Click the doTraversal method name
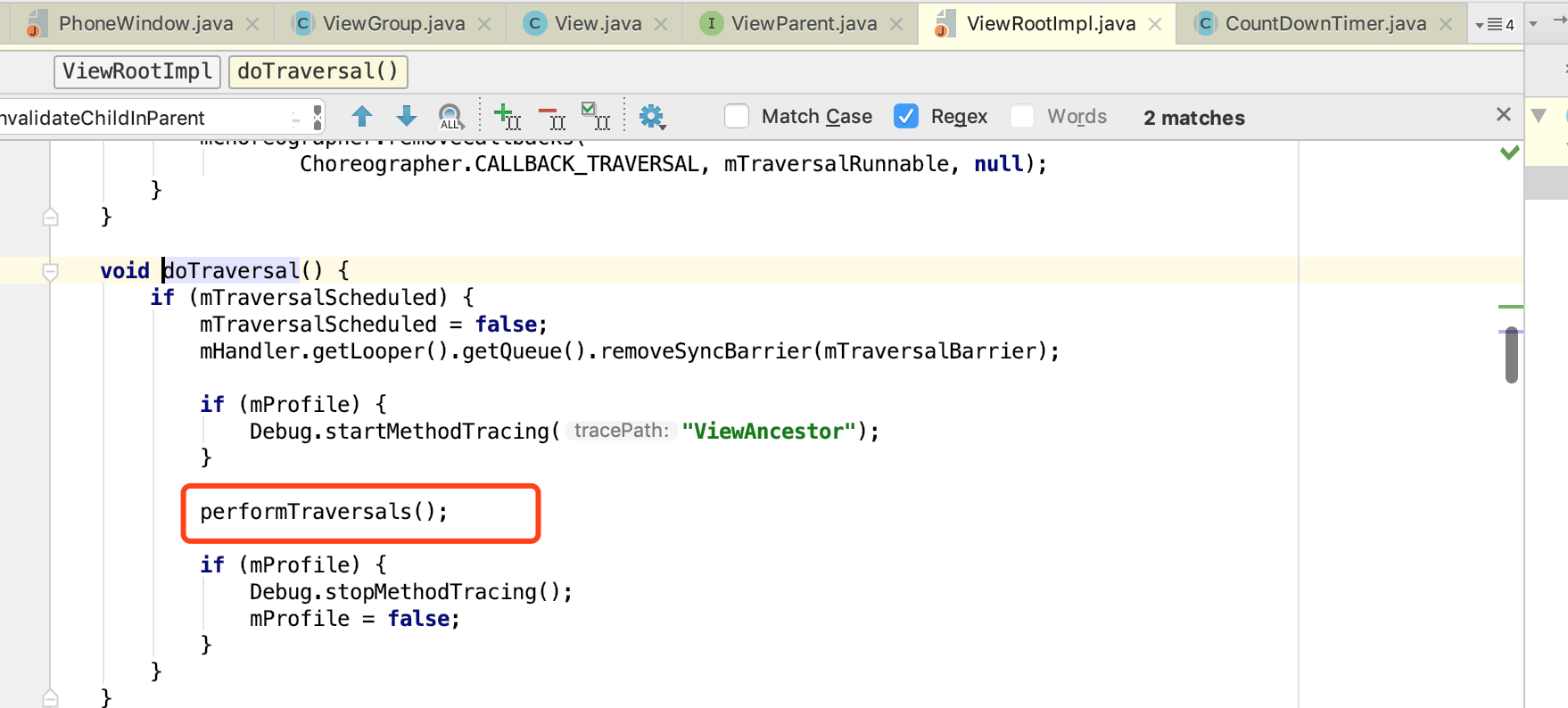This screenshot has height=708, width=1568. [x=231, y=271]
